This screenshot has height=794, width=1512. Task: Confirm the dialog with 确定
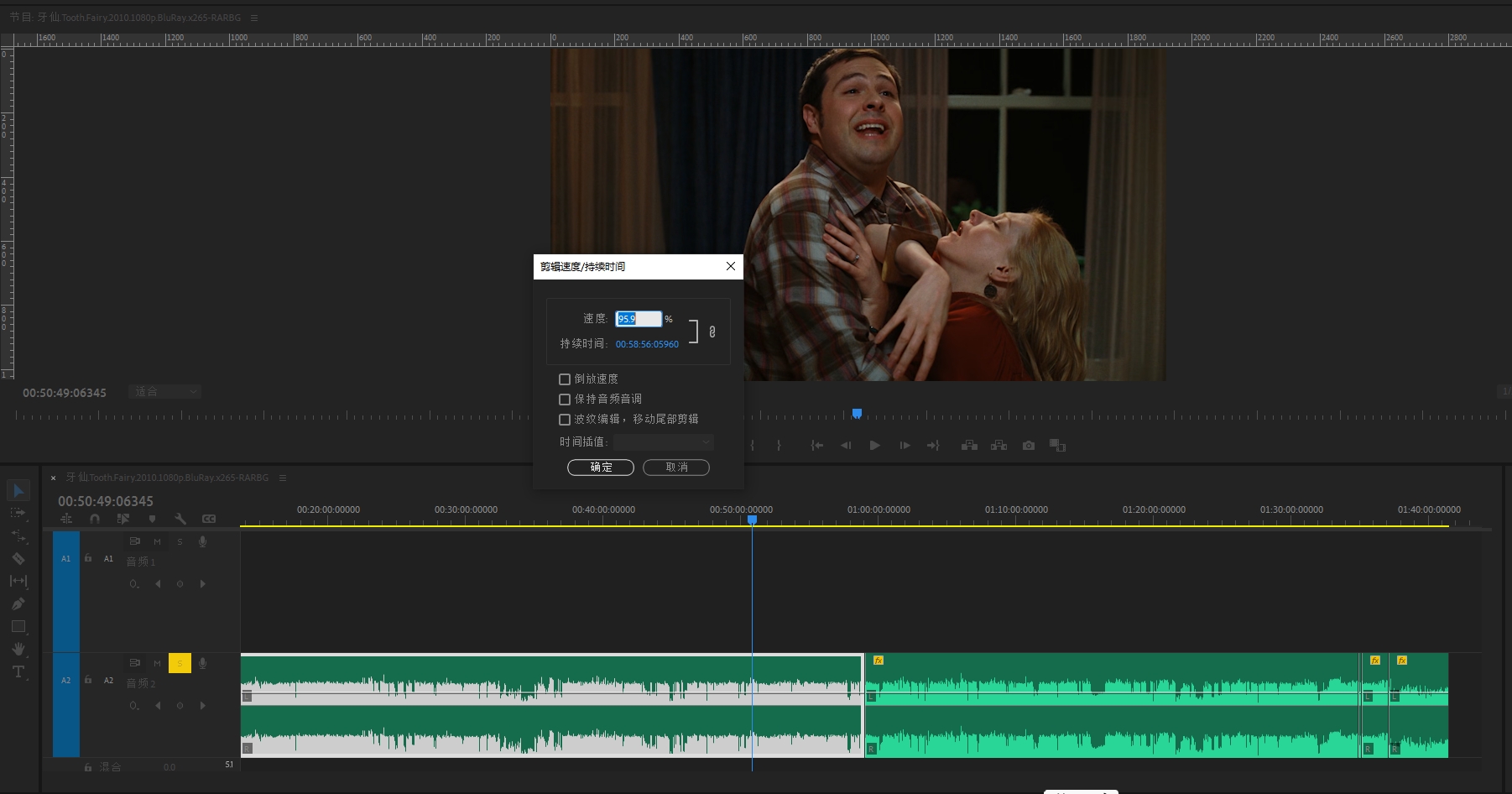click(601, 468)
